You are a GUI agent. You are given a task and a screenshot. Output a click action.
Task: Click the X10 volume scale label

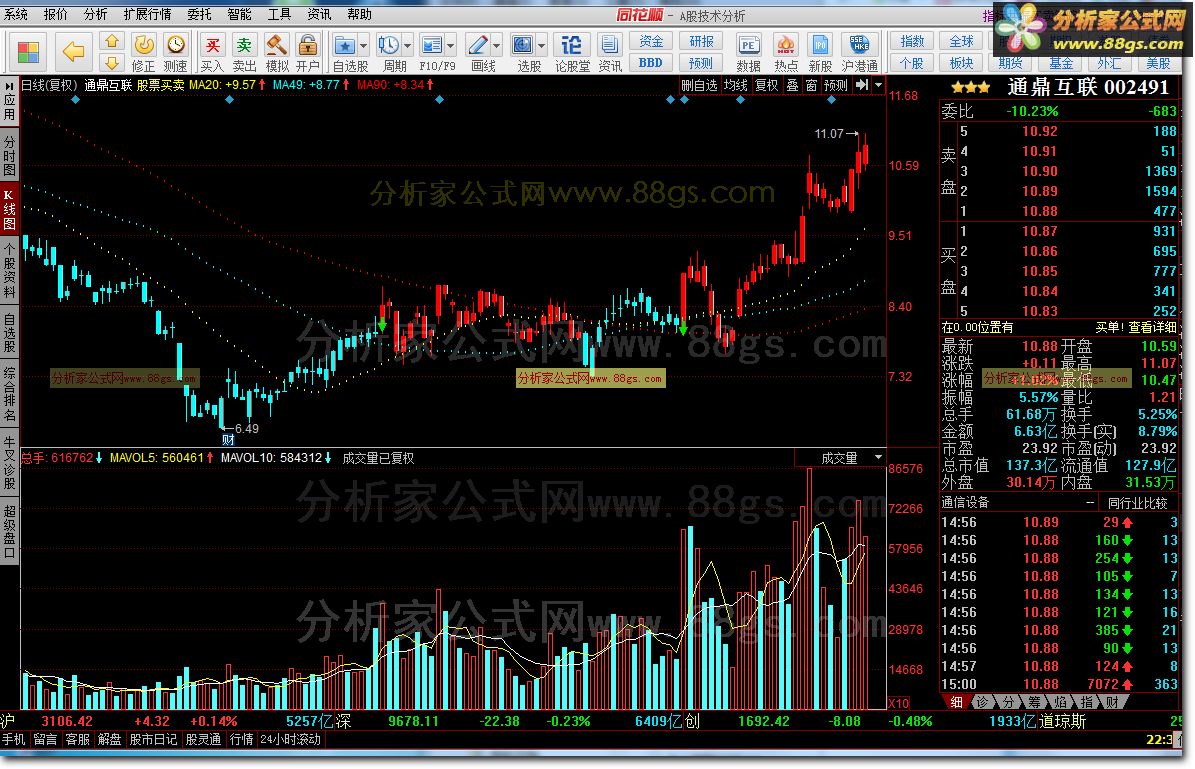[x=899, y=703]
